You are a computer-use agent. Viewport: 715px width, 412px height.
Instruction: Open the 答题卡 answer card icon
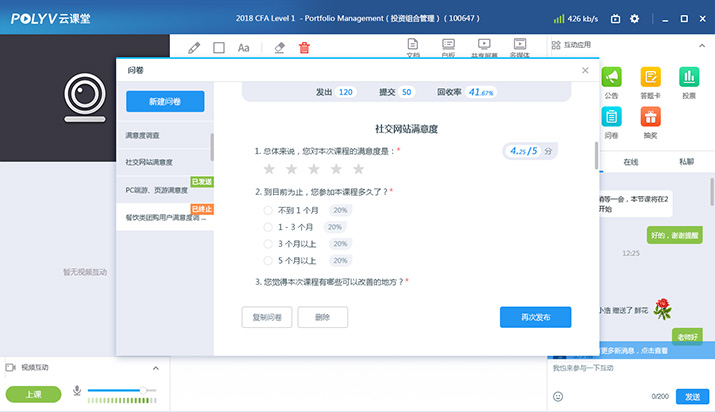tap(650, 78)
